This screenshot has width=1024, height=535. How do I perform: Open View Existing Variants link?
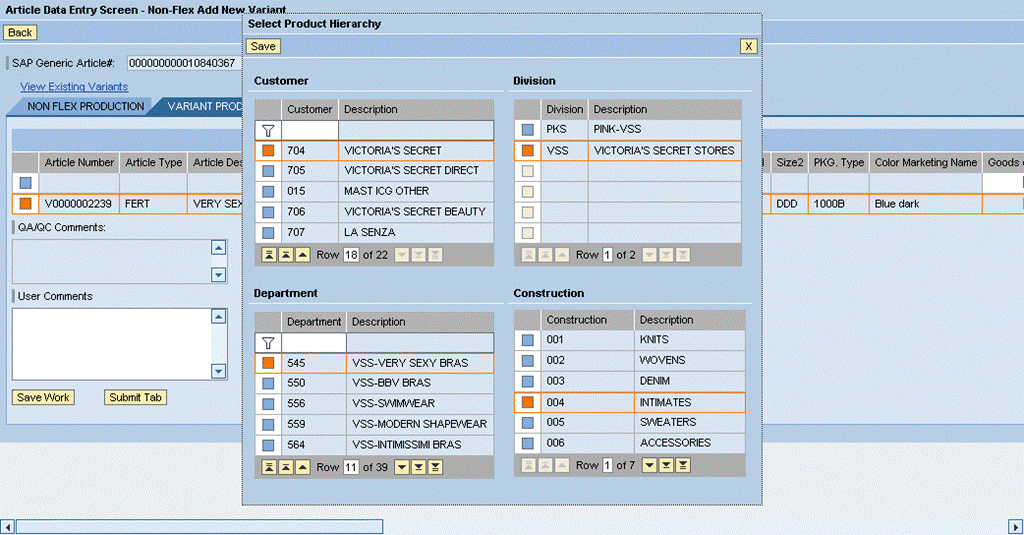click(74, 87)
